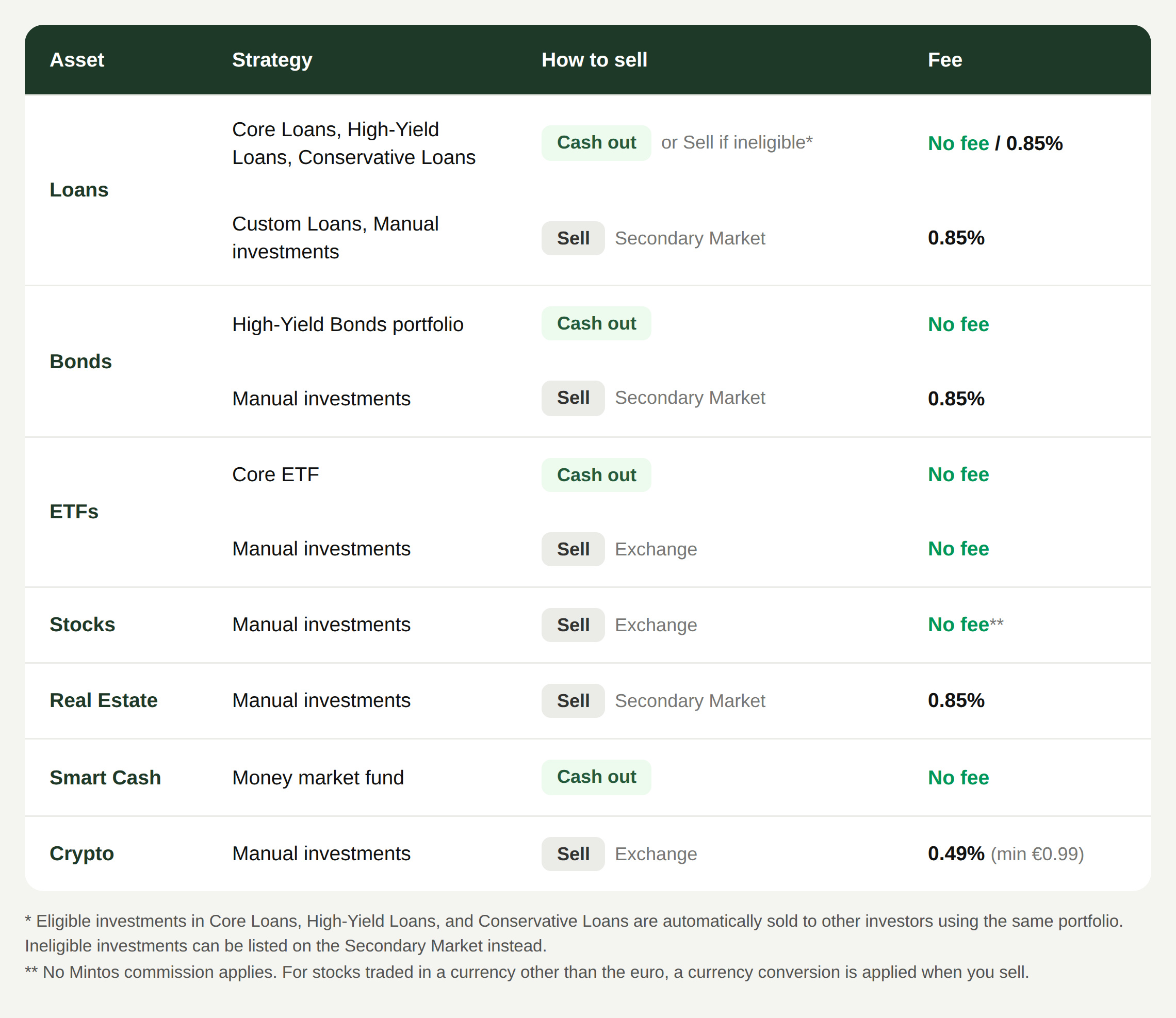Click 'Secondary Market' in the Real Estate row

tap(690, 701)
